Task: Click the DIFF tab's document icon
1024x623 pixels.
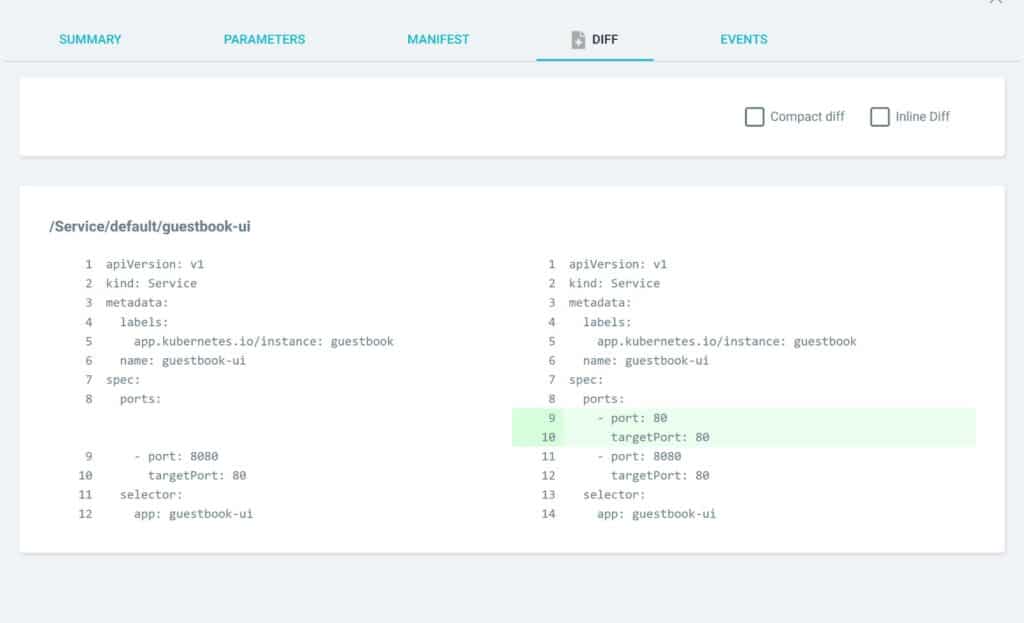Action: click(x=575, y=39)
